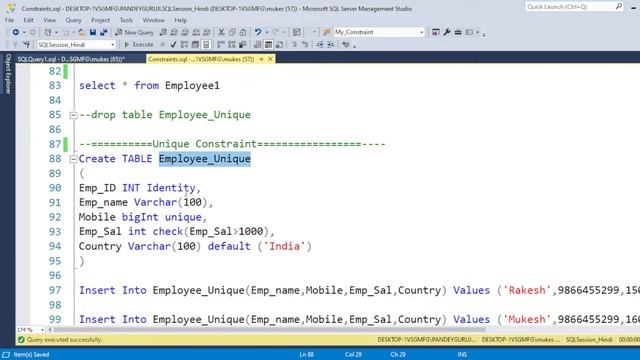Click the Save file toolbar icon
The width and height of the screenshot is (640, 360).
pos(93,32)
